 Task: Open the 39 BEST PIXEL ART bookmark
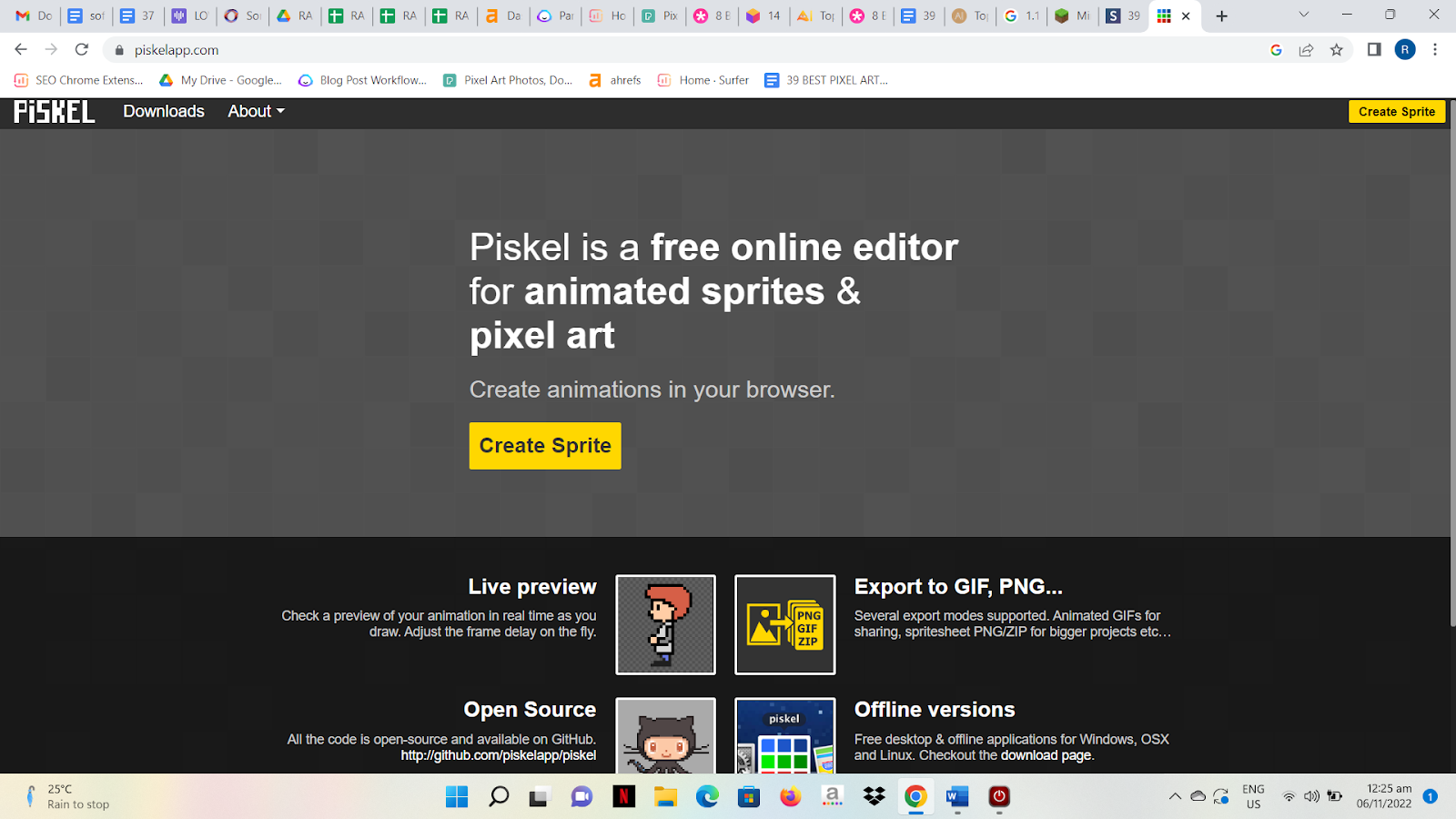pyautogui.click(x=826, y=80)
